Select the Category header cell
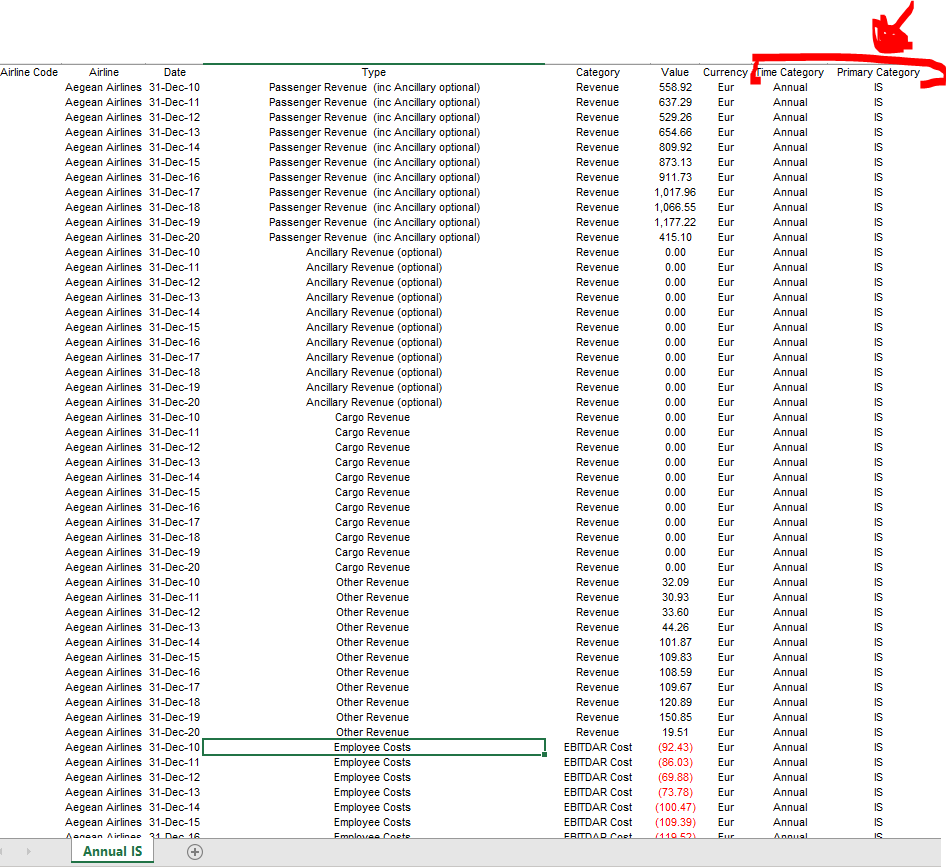 click(x=598, y=72)
